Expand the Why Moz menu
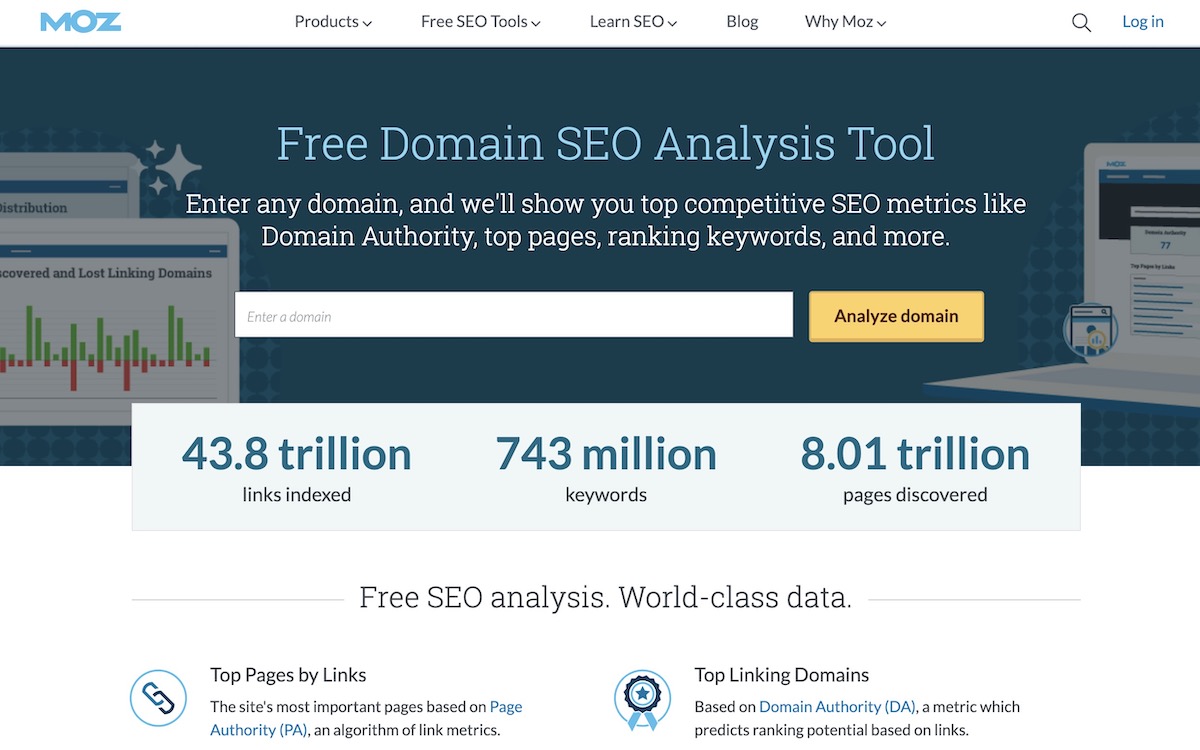 click(846, 22)
